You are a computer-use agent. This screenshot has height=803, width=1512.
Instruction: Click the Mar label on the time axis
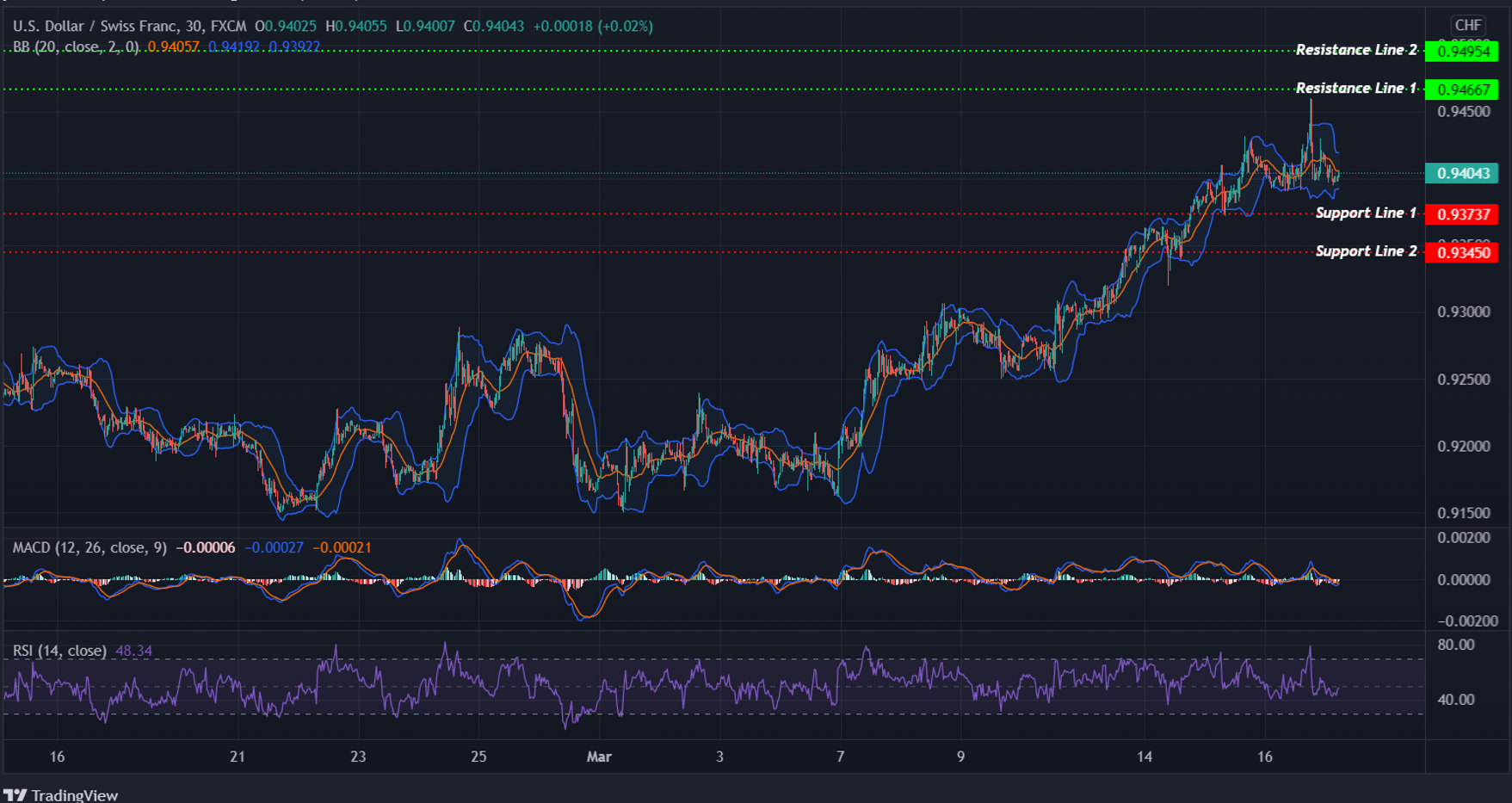600,757
